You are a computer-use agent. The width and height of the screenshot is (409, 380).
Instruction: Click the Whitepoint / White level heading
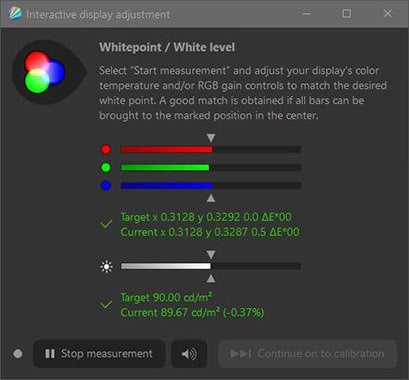(x=167, y=47)
